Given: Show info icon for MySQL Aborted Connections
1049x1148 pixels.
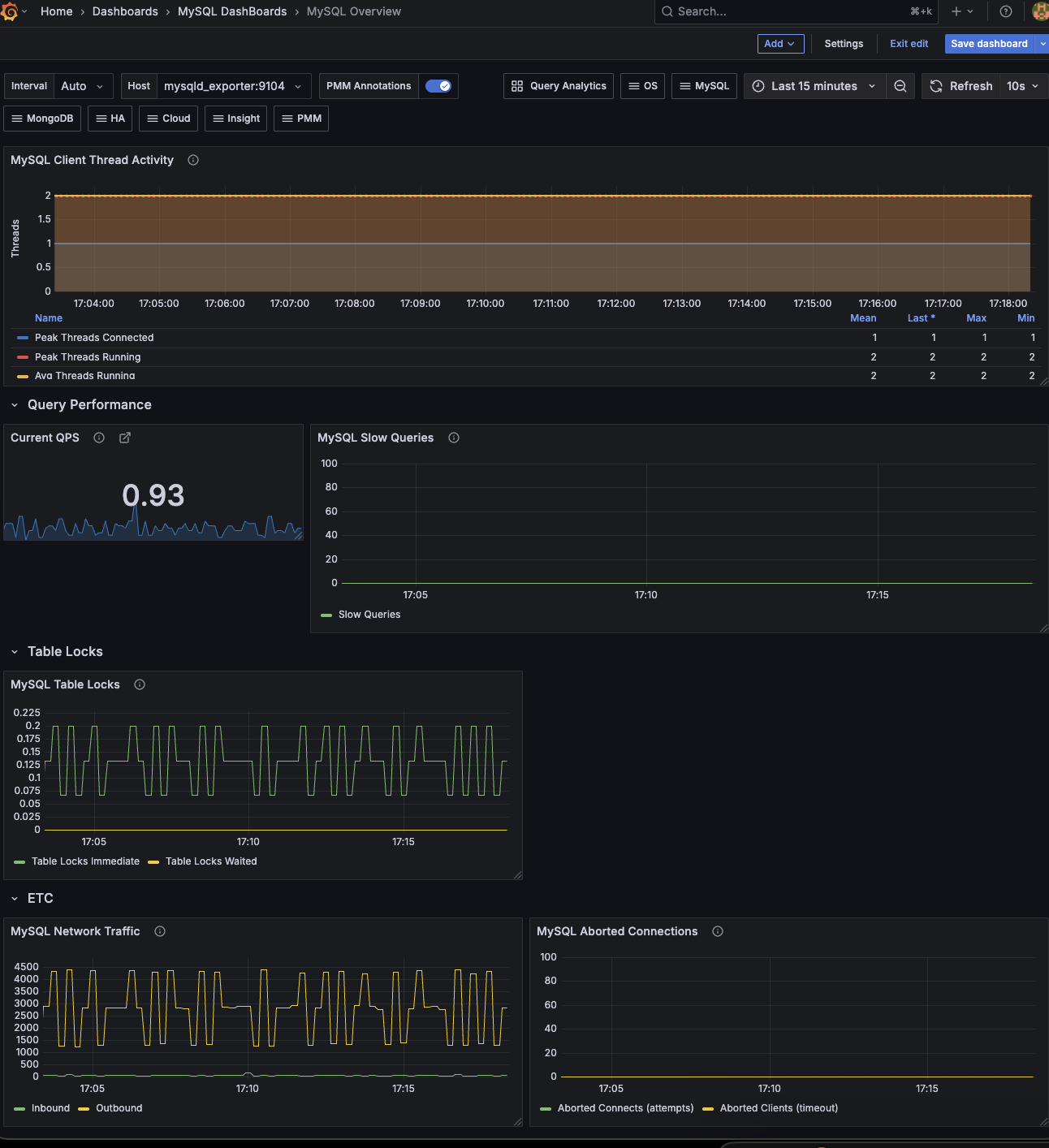Looking at the screenshot, I should [x=718, y=931].
